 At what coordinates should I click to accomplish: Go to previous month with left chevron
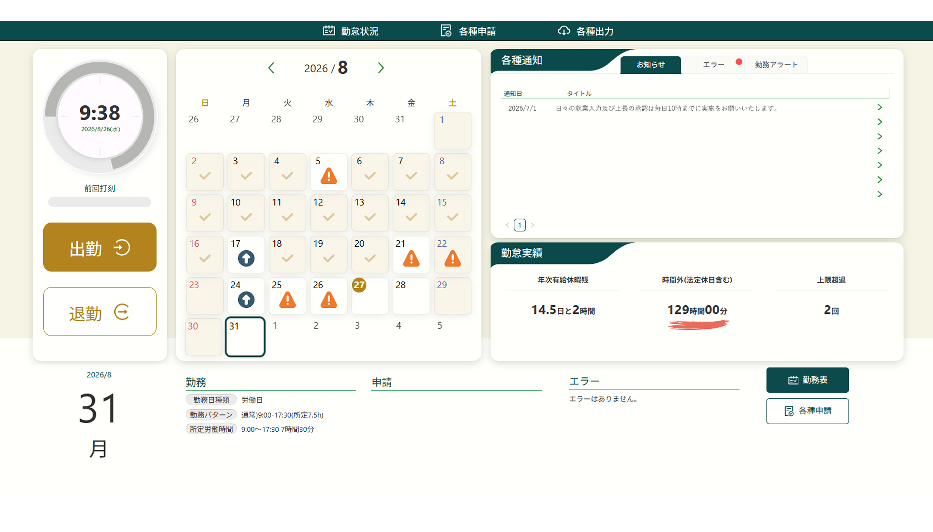click(271, 68)
